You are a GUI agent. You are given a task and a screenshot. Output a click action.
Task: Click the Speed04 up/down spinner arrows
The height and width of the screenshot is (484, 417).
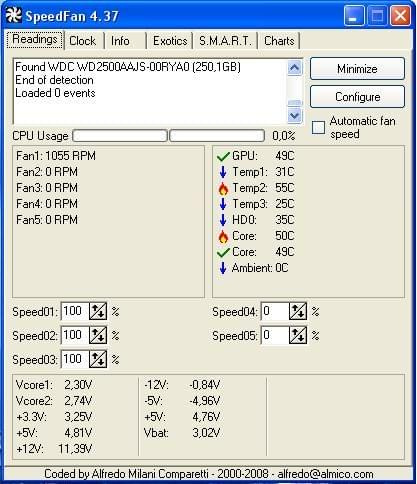pyautogui.click(x=298, y=311)
